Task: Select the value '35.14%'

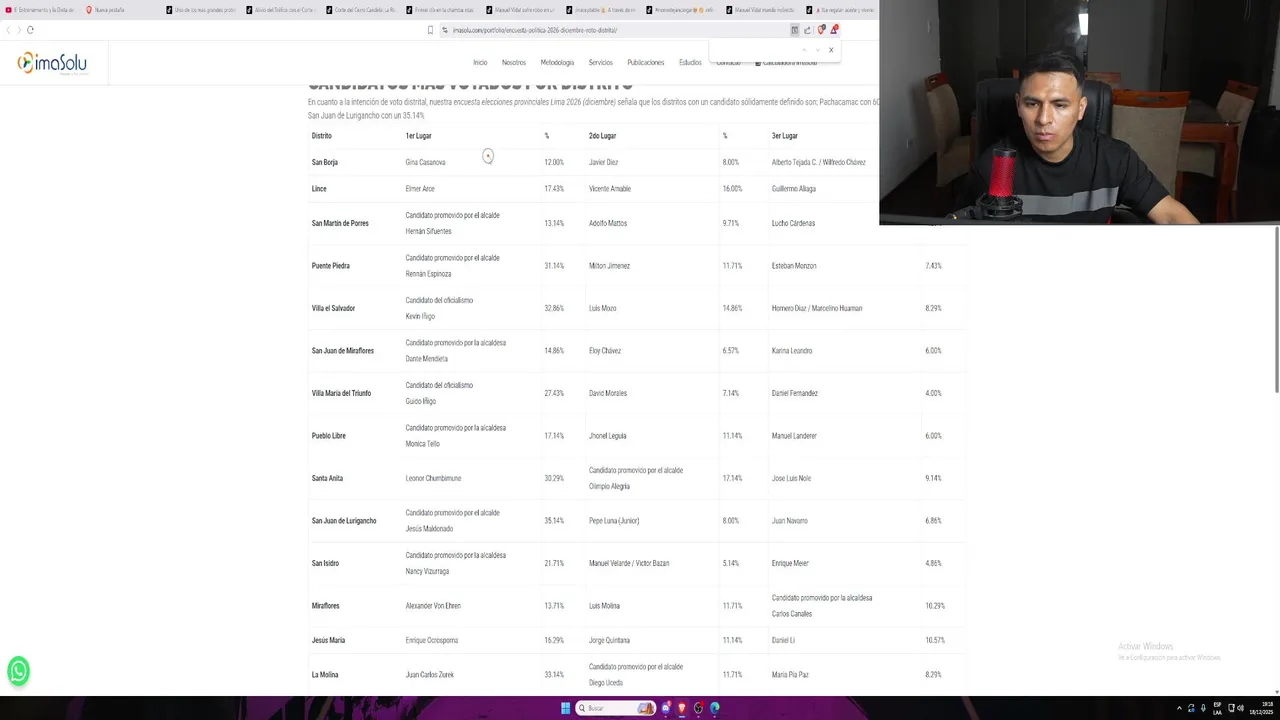Action: [x=554, y=521]
